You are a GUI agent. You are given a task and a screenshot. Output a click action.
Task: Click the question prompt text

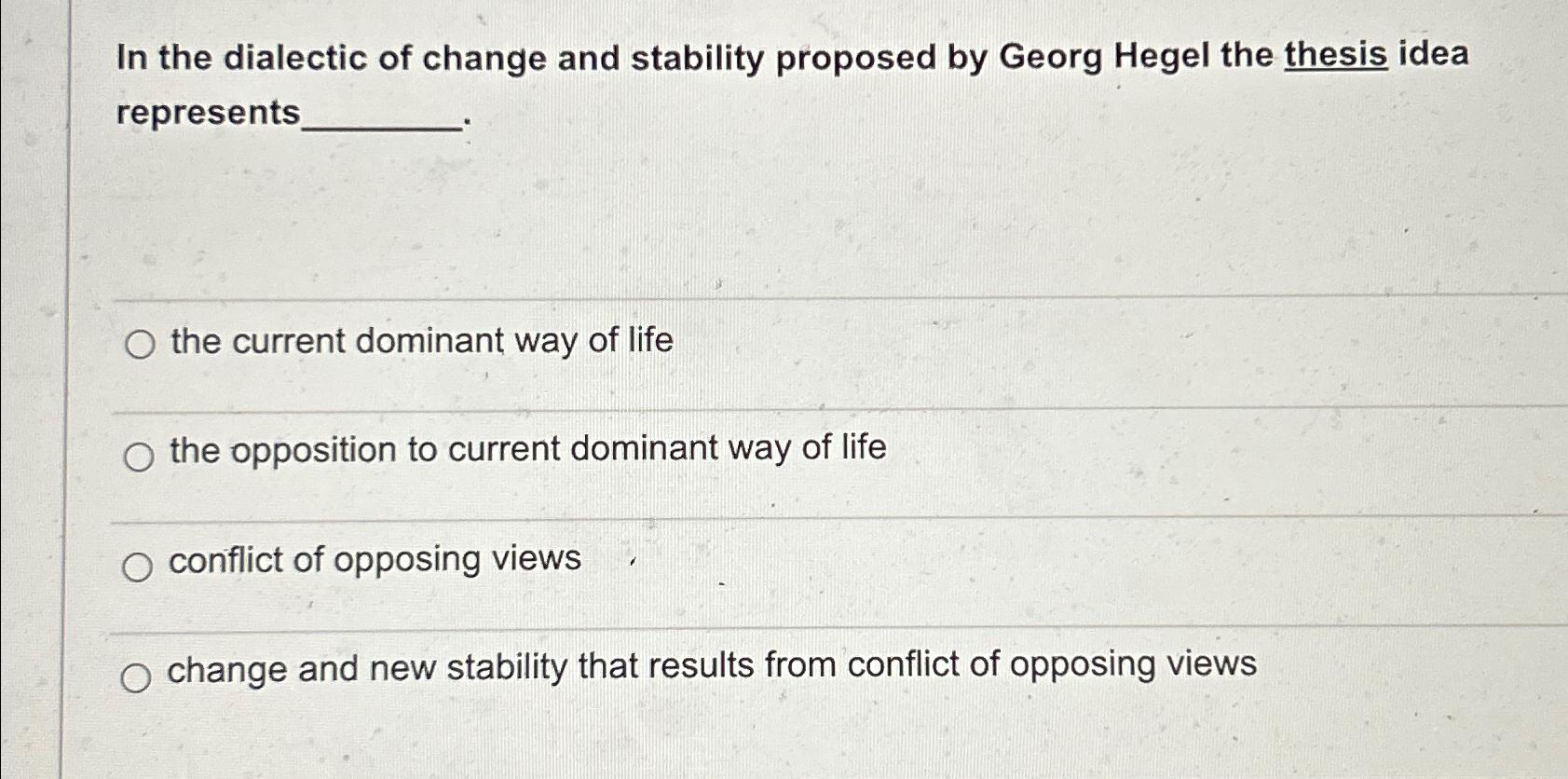(x=652, y=58)
